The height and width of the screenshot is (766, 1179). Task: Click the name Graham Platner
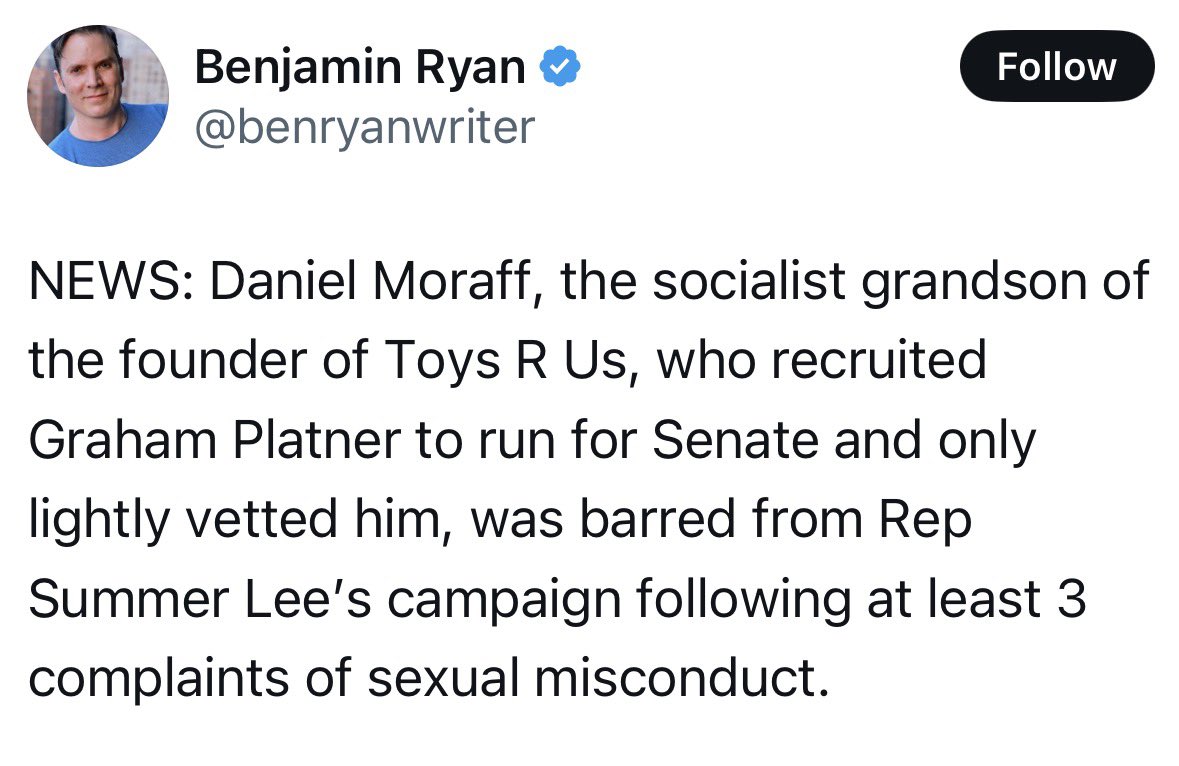click(x=214, y=440)
